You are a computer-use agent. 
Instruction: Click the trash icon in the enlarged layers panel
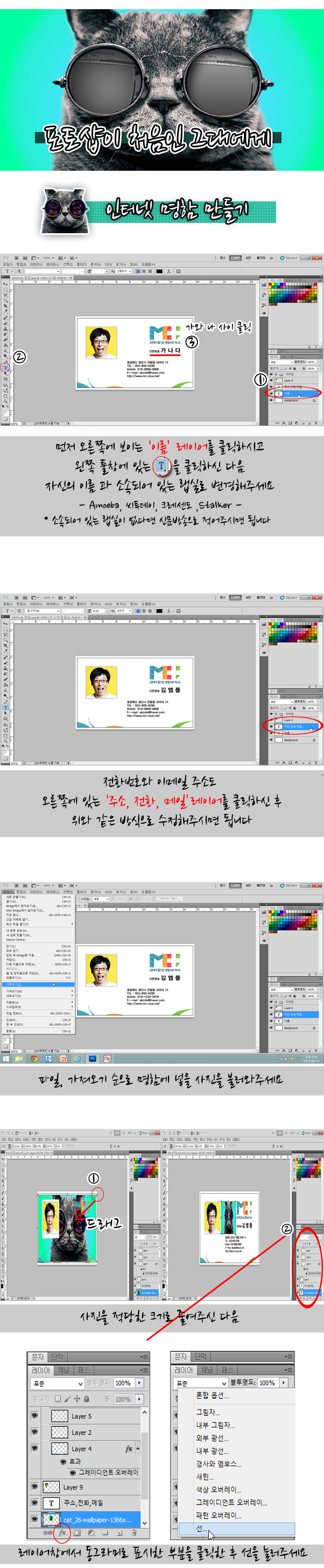tap(133, 1532)
